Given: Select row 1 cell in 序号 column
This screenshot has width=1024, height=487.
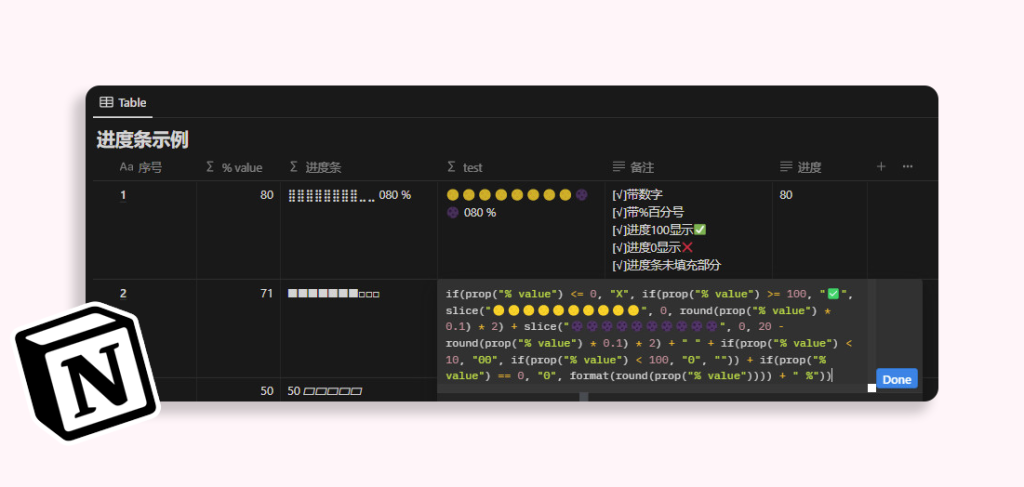Looking at the screenshot, I should pos(145,230).
